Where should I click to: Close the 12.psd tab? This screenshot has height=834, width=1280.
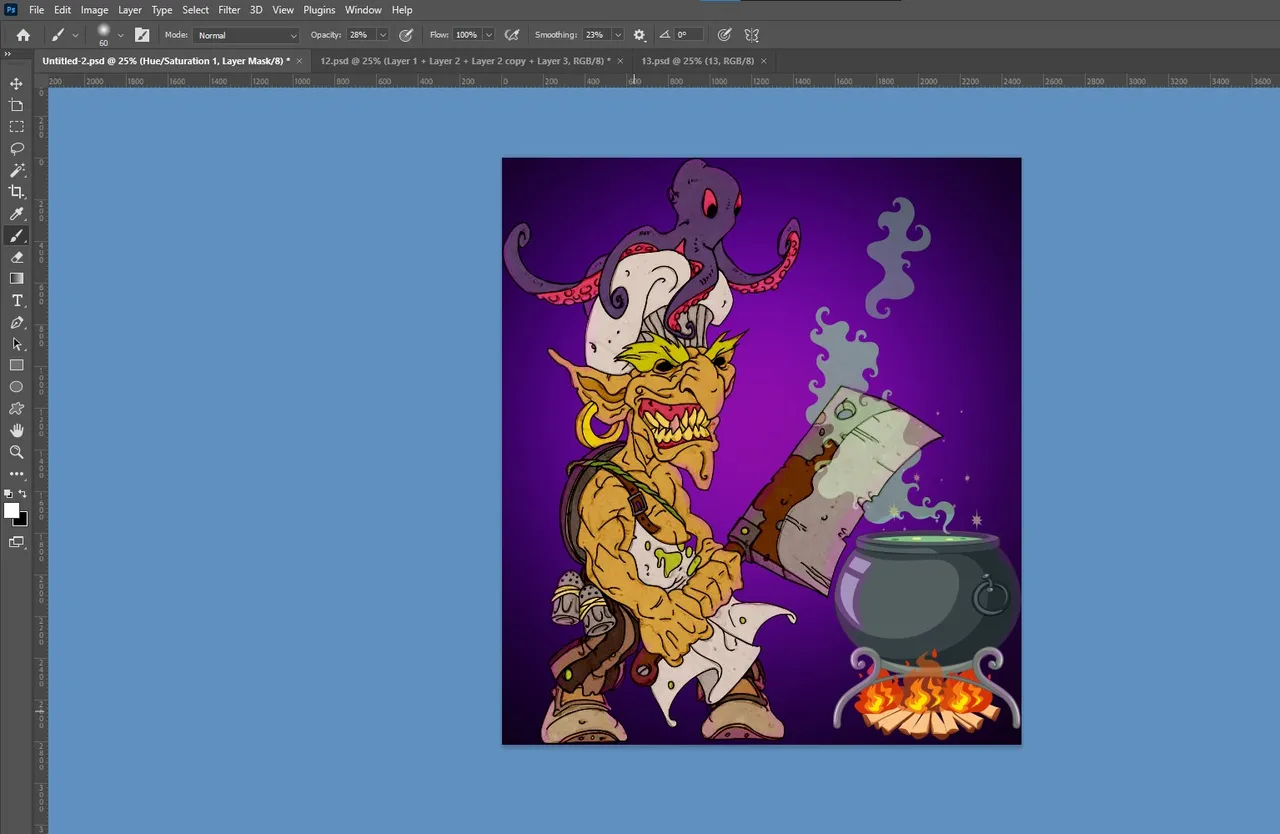[x=620, y=61]
